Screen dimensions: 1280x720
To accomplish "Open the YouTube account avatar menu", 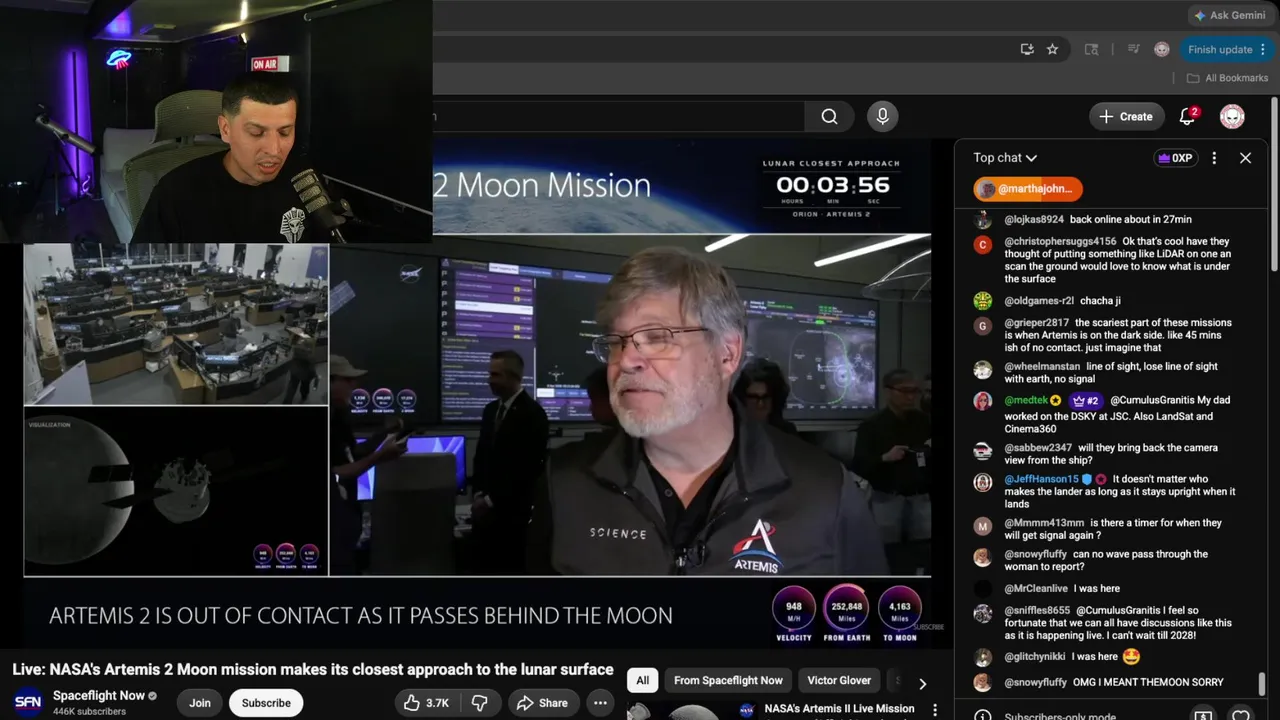I will [1232, 116].
